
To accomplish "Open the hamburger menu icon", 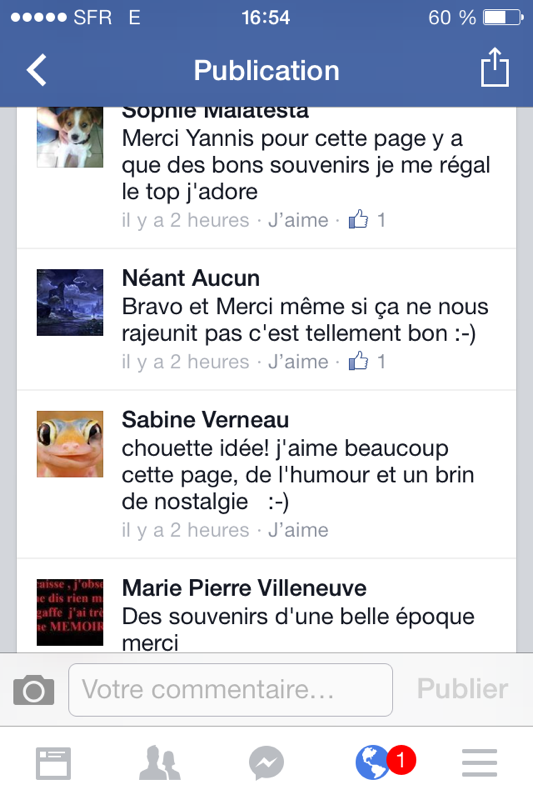I will [479, 763].
